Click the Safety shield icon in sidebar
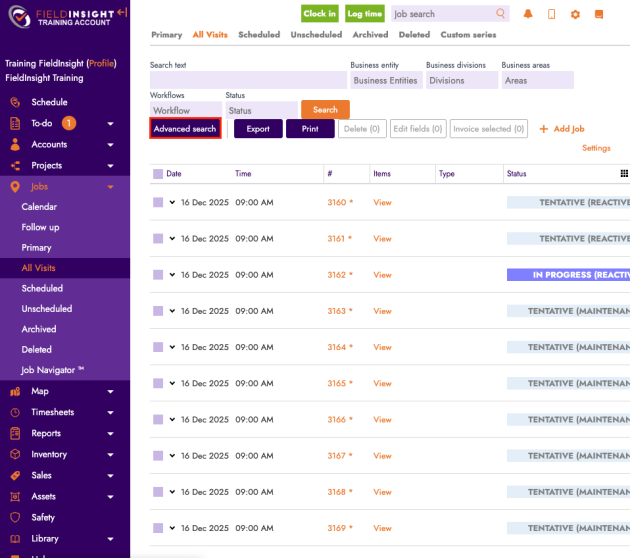The height and width of the screenshot is (558, 630). [15, 517]
